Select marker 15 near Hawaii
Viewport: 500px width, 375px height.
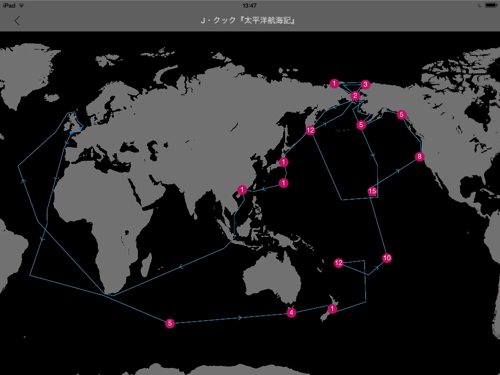point(372,191)
